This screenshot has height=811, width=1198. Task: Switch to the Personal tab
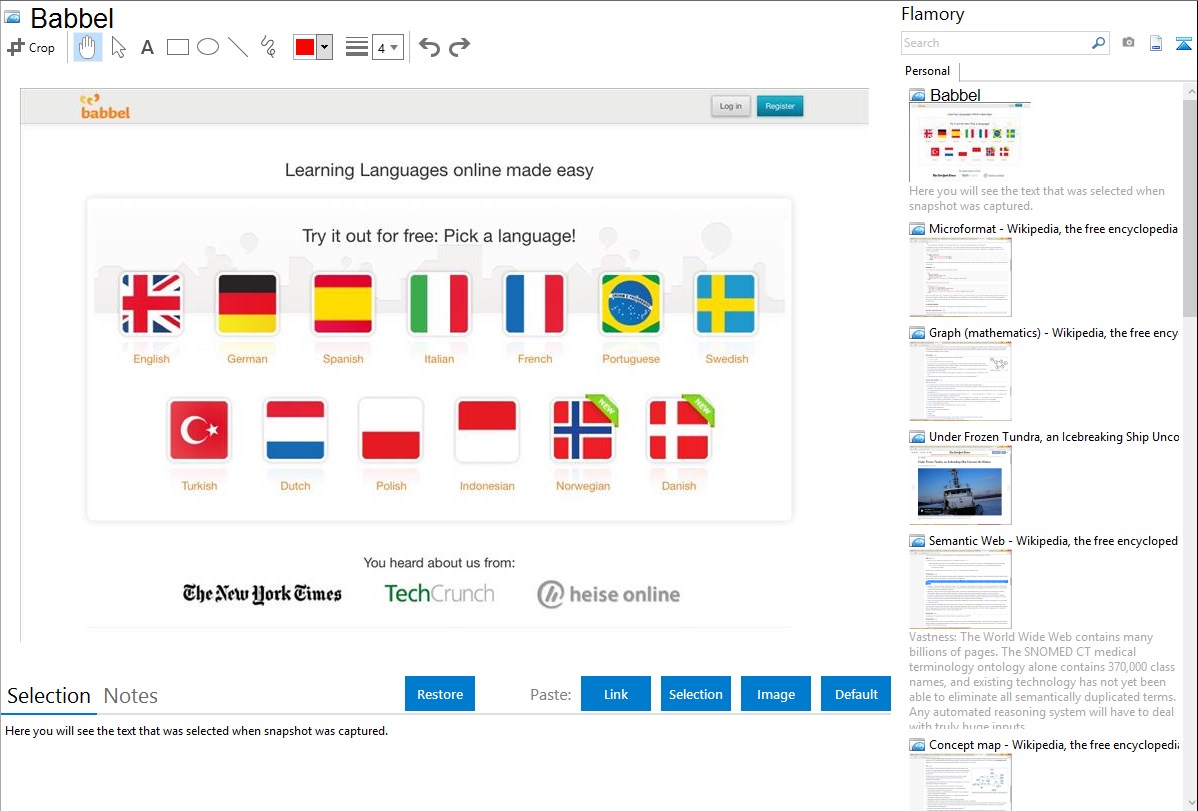coord(927,71)
